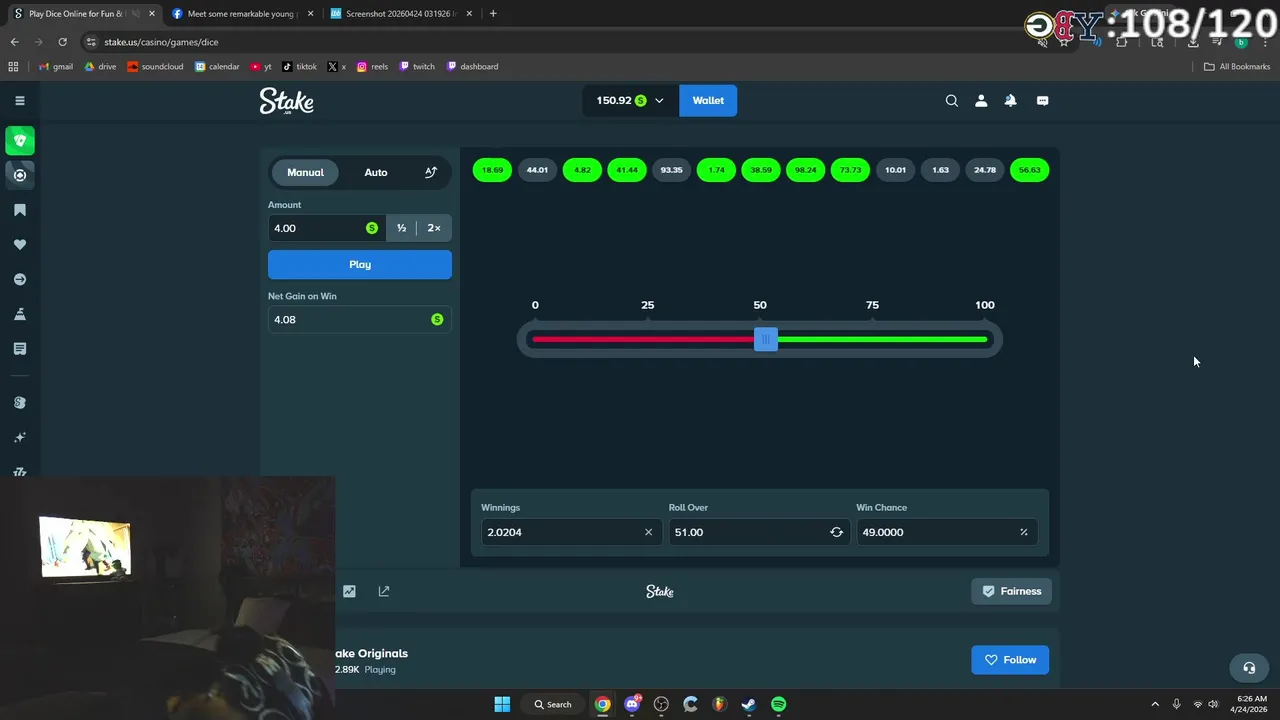
Task: Open past roll result 98.24
Action: (x=805, y=170)
